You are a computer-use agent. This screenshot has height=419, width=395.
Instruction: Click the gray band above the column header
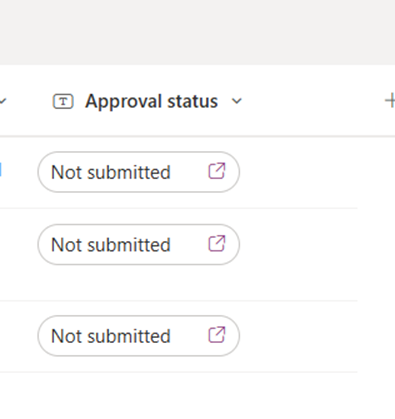point(197,32)
